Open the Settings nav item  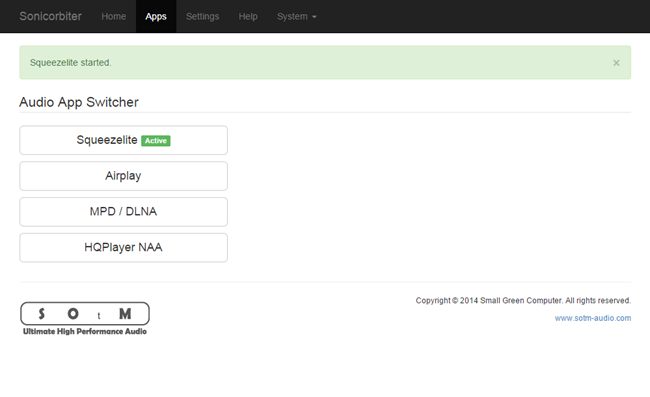[202, 16]
